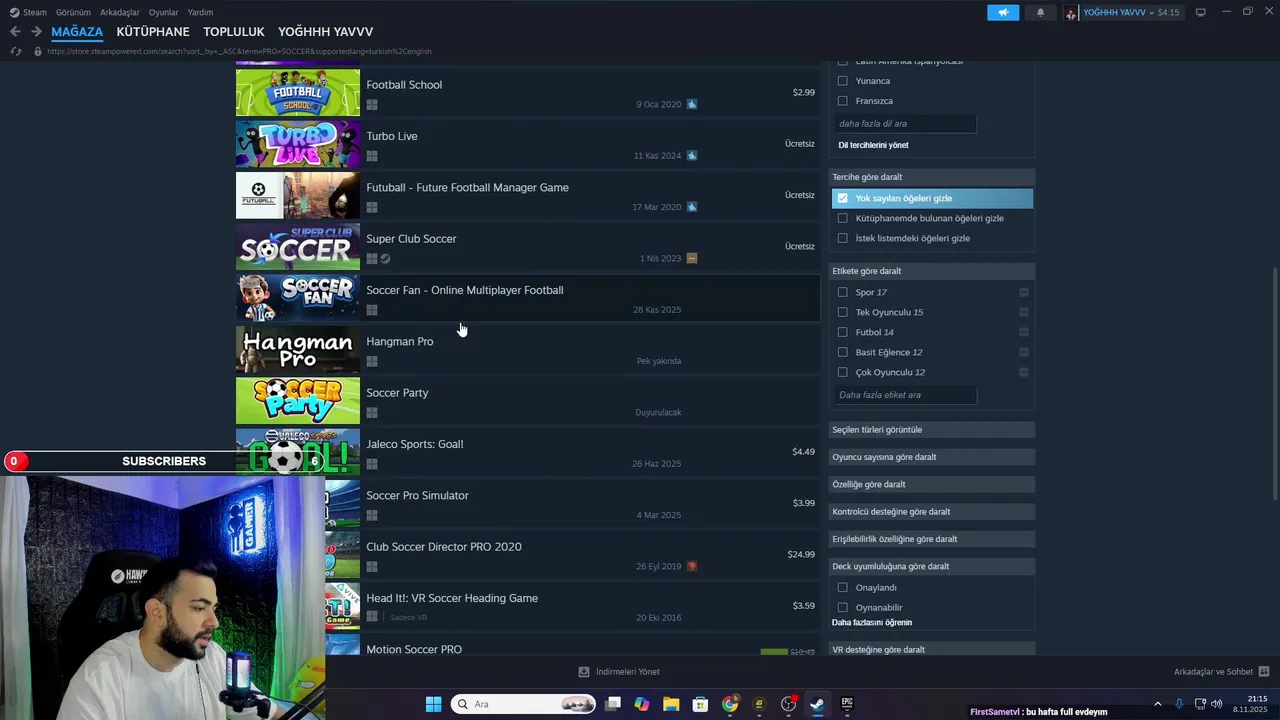Exclude the Spor tag with its minus icon

(x=1023, y=292)
